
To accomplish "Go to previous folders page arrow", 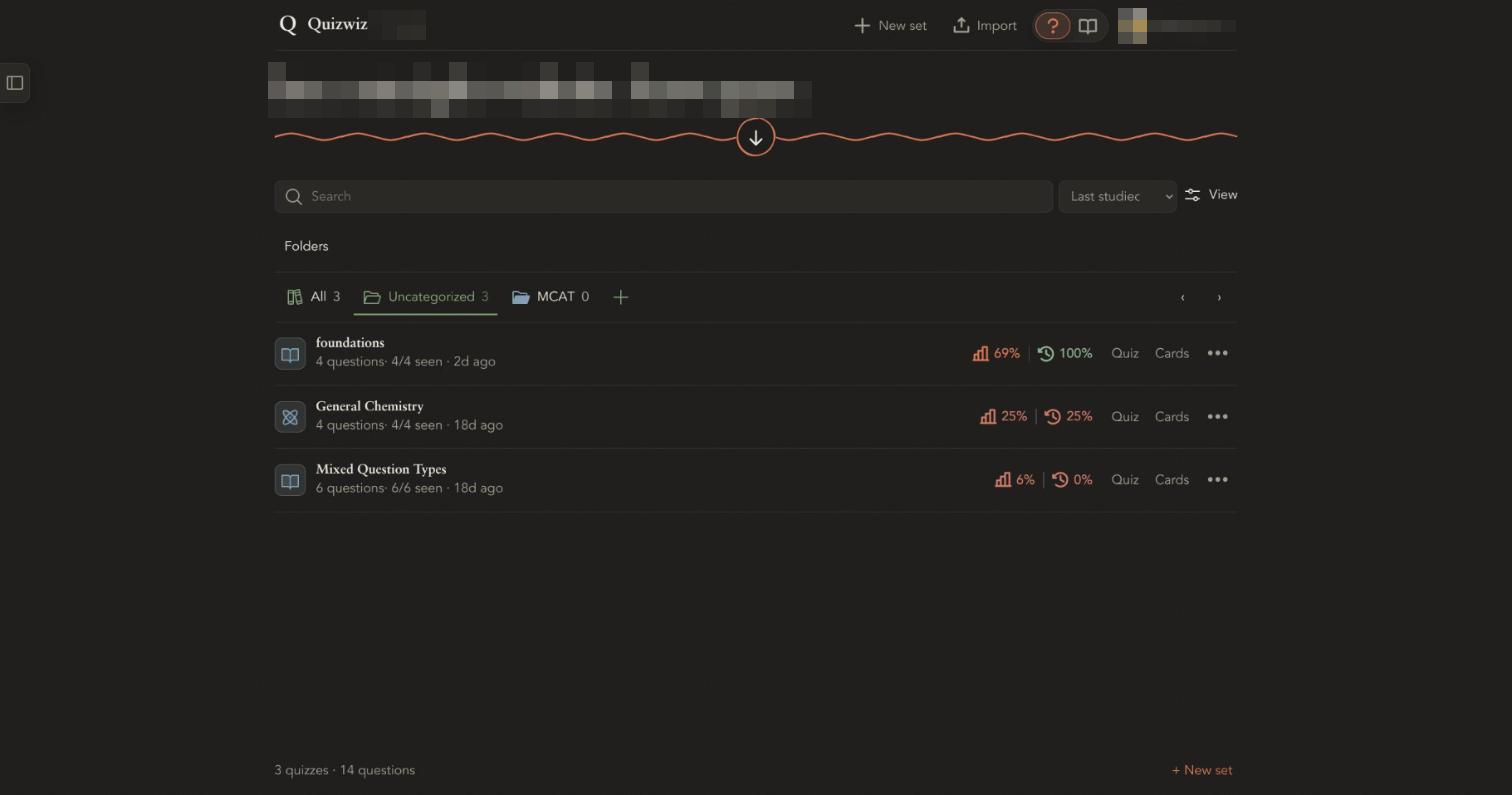I will pyautogui.click(x=1183, y=297).
